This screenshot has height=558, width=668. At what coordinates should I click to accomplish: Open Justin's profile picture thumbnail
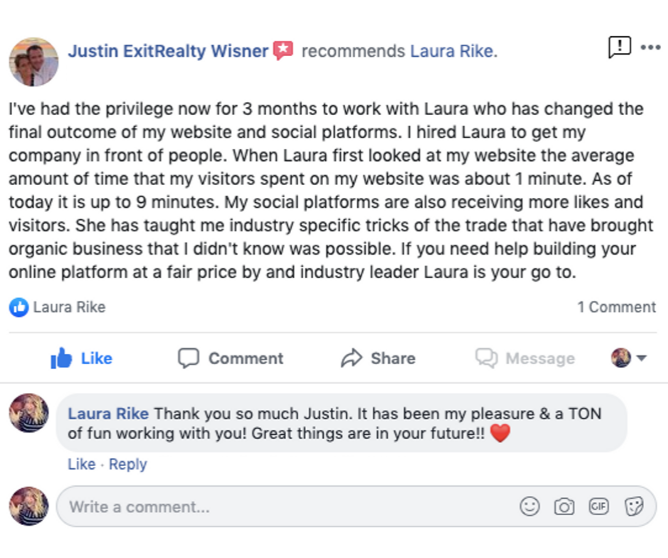coord(34,62)
